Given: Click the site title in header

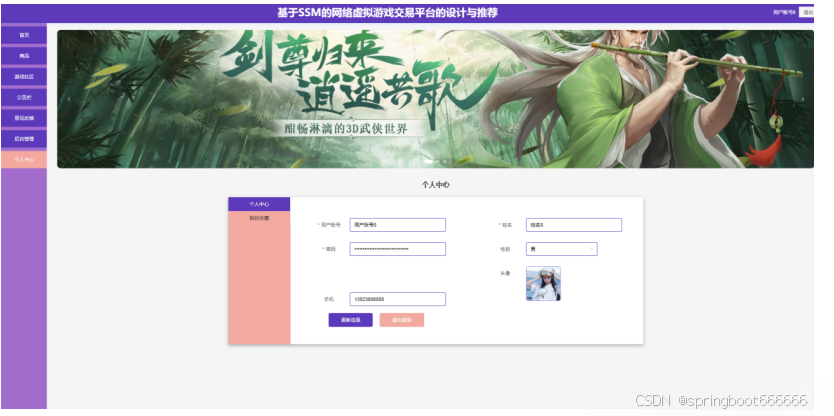Looking at the screenshot, I should pyautogui.click(x=387, y=13).
